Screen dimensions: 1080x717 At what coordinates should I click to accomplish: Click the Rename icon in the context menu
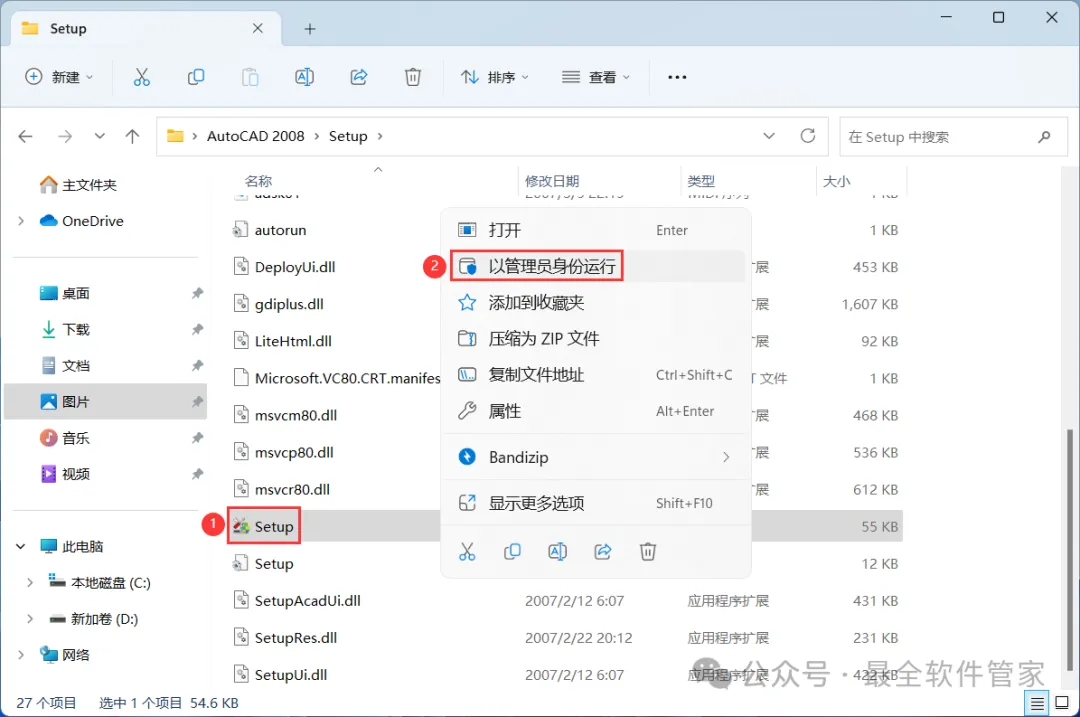click(557, 552)
